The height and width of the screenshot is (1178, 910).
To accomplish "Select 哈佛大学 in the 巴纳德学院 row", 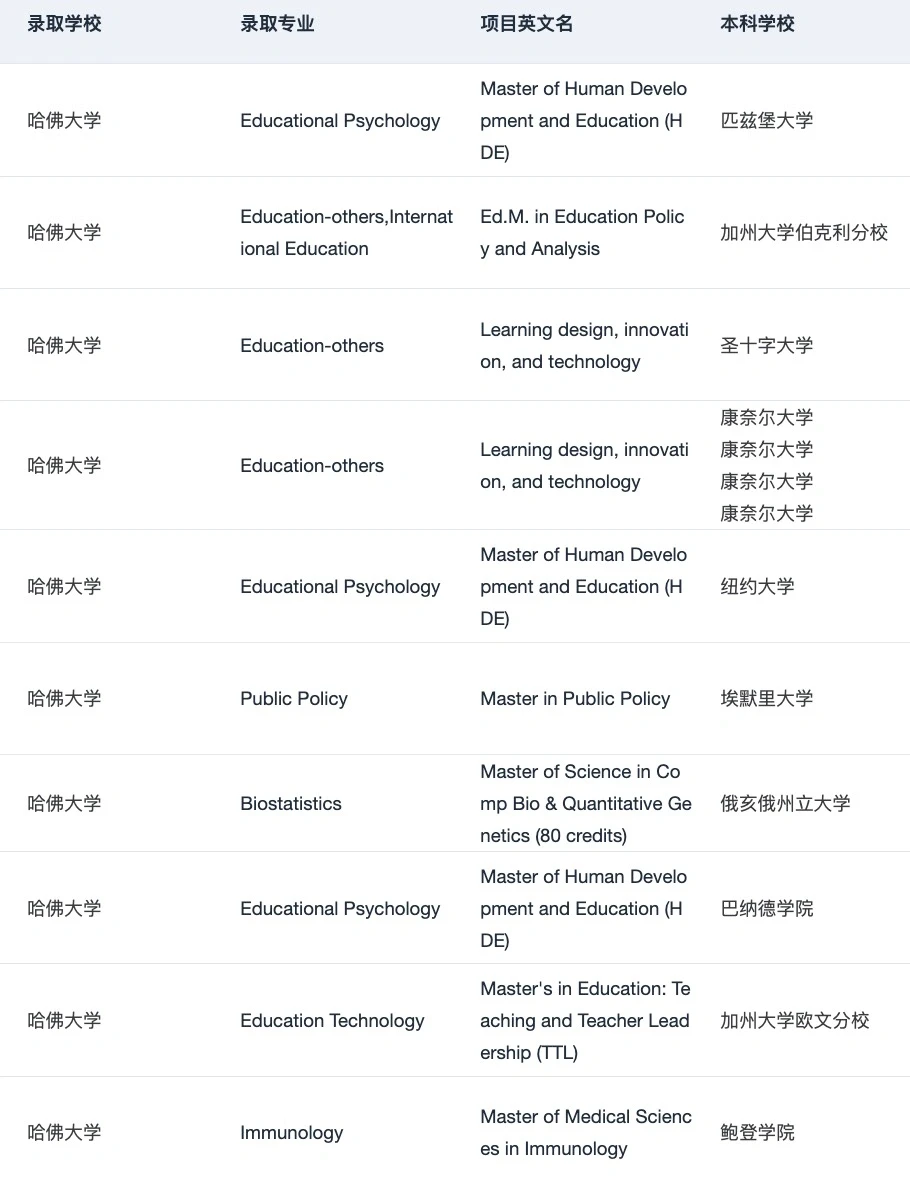I will [65, 909].
